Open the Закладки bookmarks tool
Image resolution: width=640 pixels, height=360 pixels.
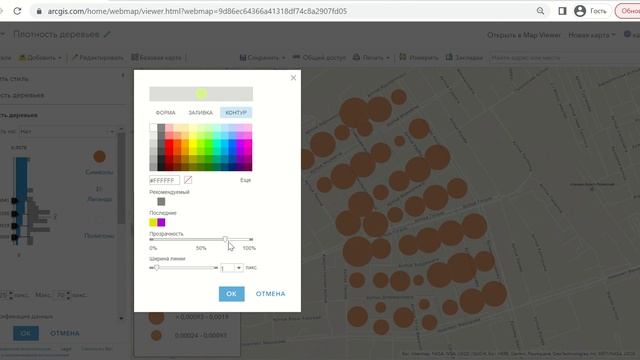click(464, 58)
